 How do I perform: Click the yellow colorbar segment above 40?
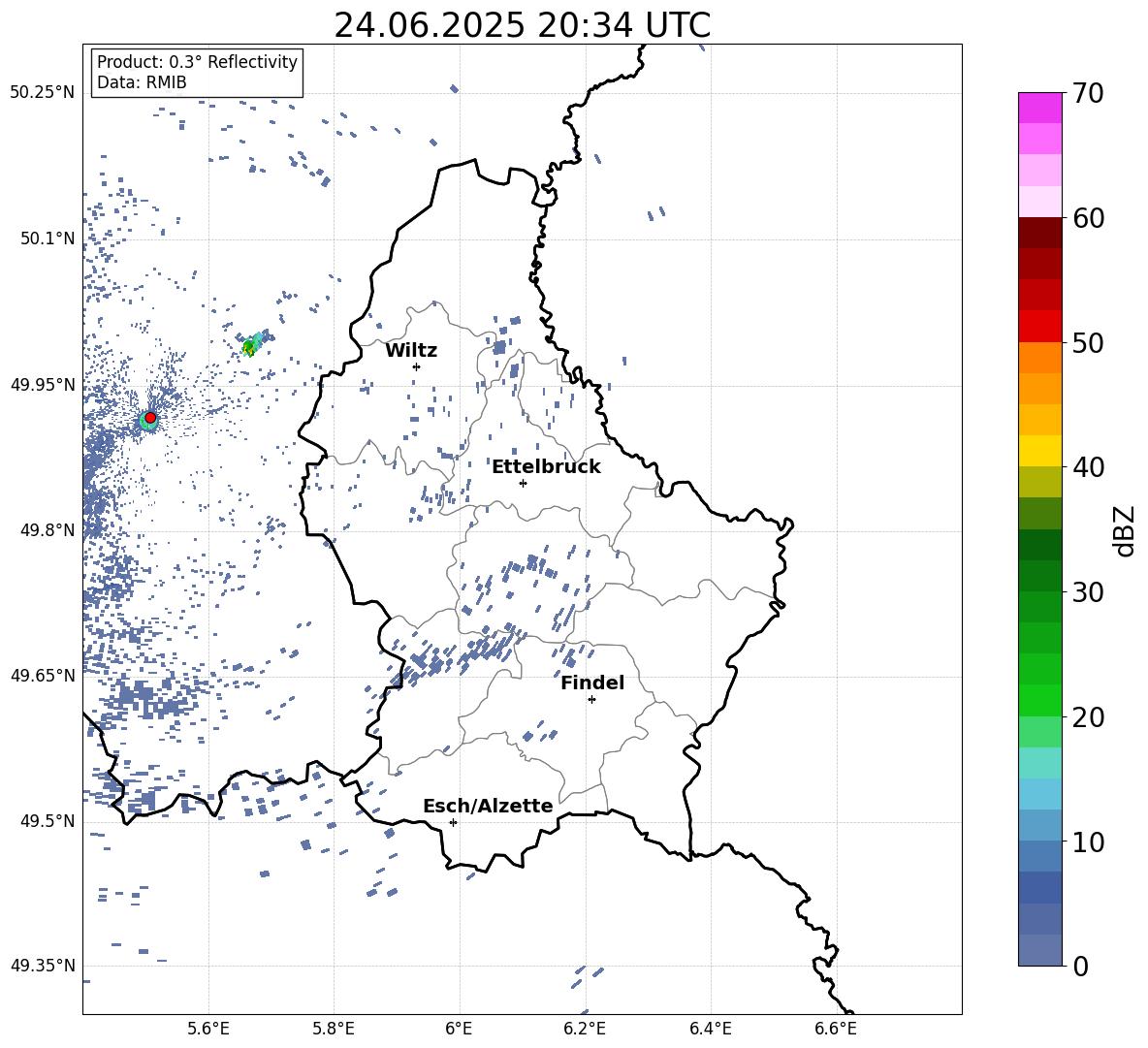[1039, 451]
